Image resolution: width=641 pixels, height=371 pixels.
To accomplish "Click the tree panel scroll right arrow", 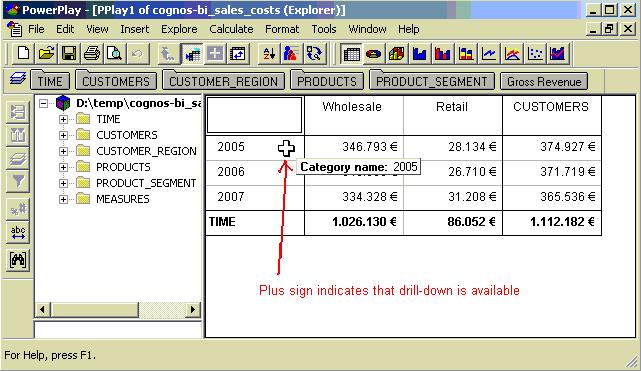I will [x=193, y=310].
